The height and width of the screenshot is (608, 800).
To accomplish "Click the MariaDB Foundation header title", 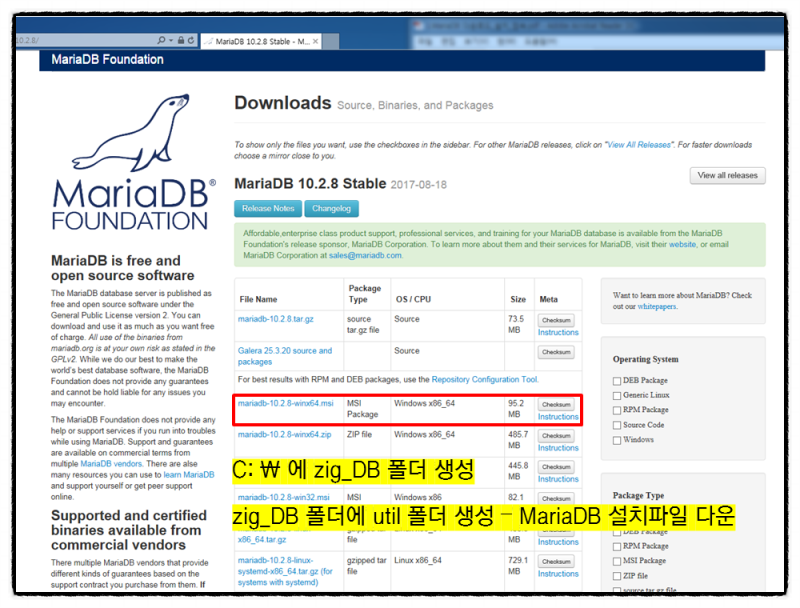I will click(x=108, y=60).
